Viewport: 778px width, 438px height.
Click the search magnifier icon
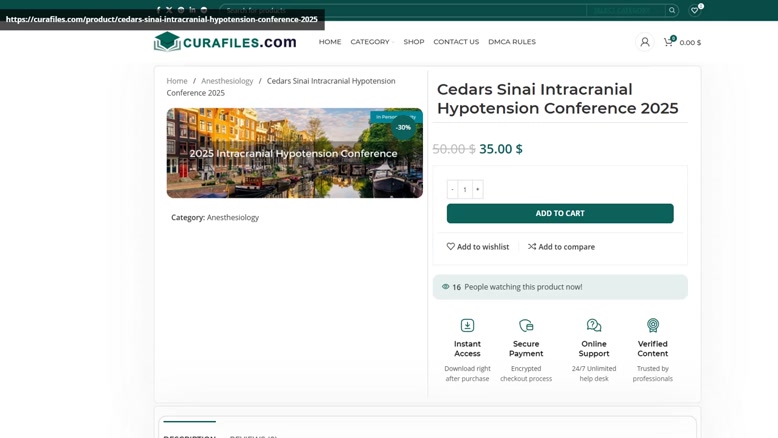tap(672, 11)
